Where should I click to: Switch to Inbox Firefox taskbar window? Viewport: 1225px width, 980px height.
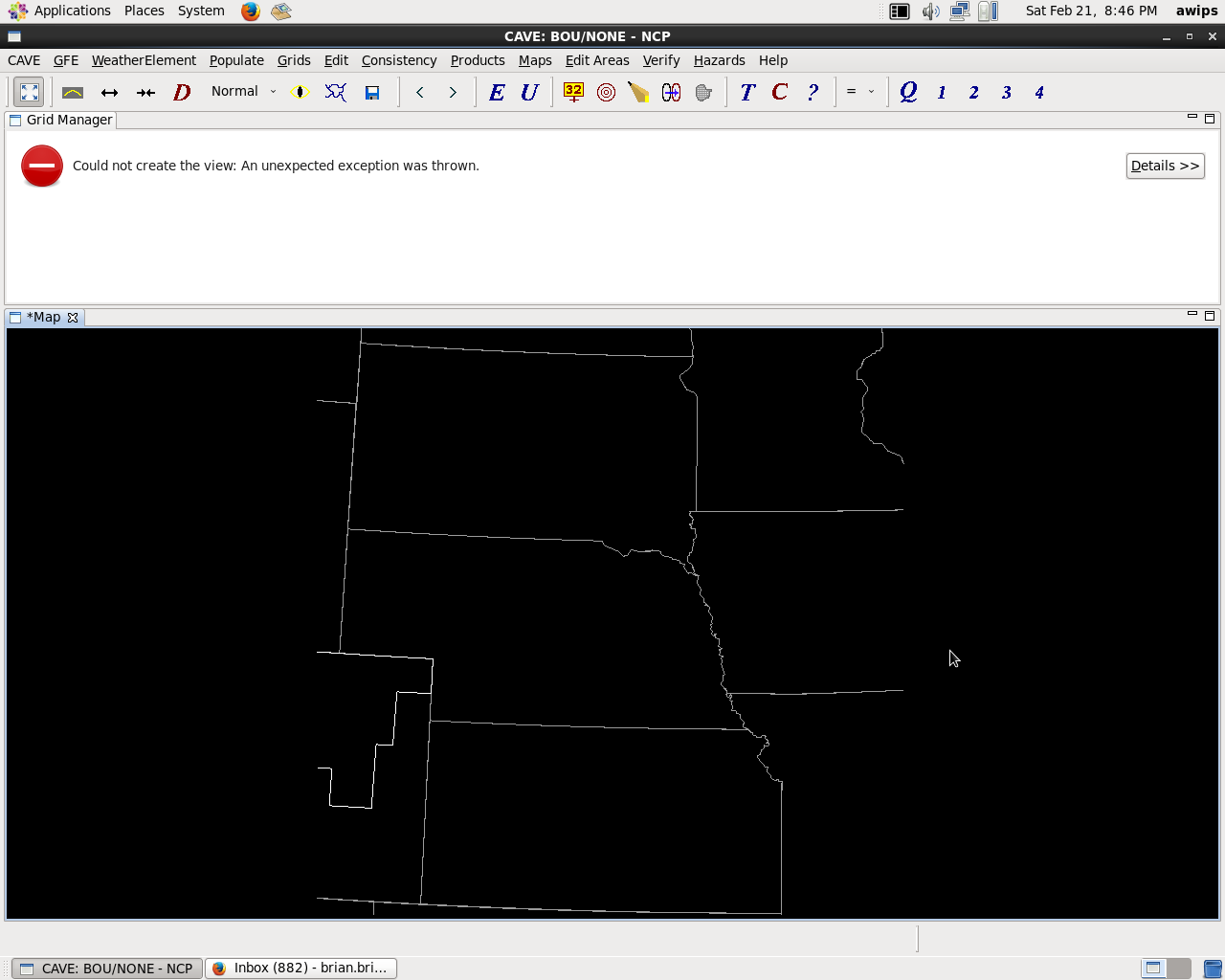[301, 968]
